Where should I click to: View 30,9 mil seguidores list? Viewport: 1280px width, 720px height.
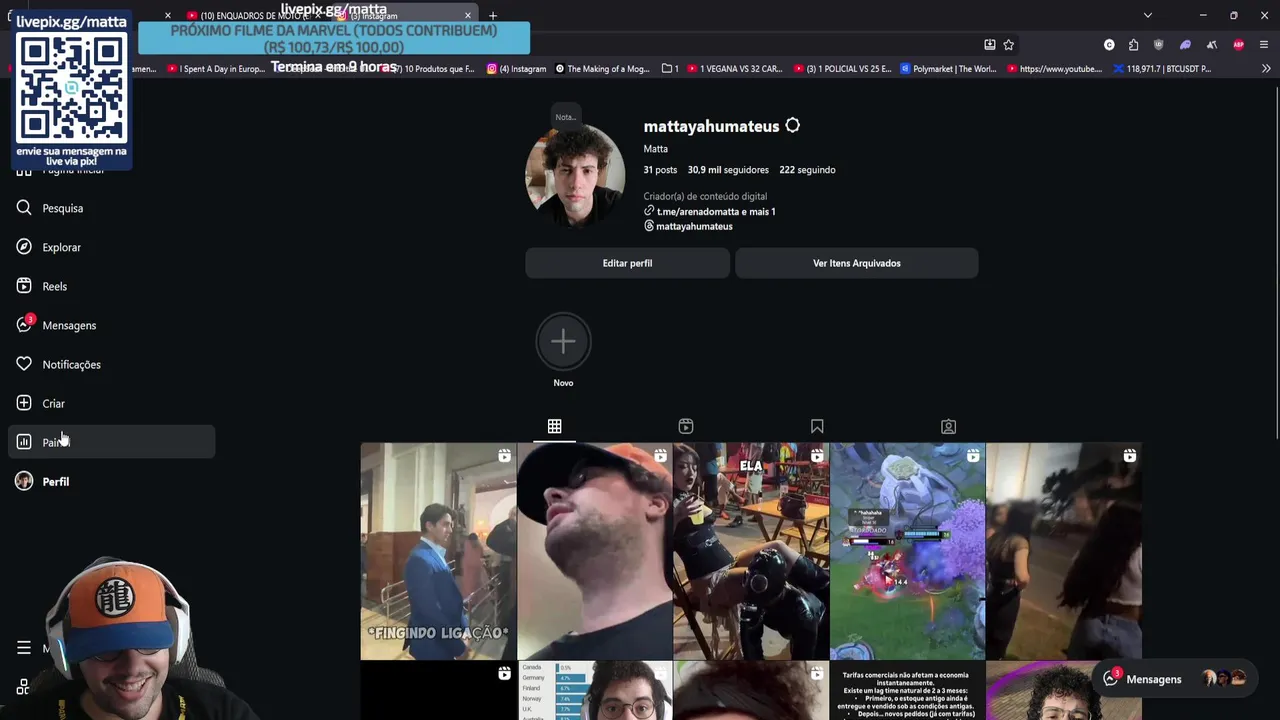coord(728,170)
